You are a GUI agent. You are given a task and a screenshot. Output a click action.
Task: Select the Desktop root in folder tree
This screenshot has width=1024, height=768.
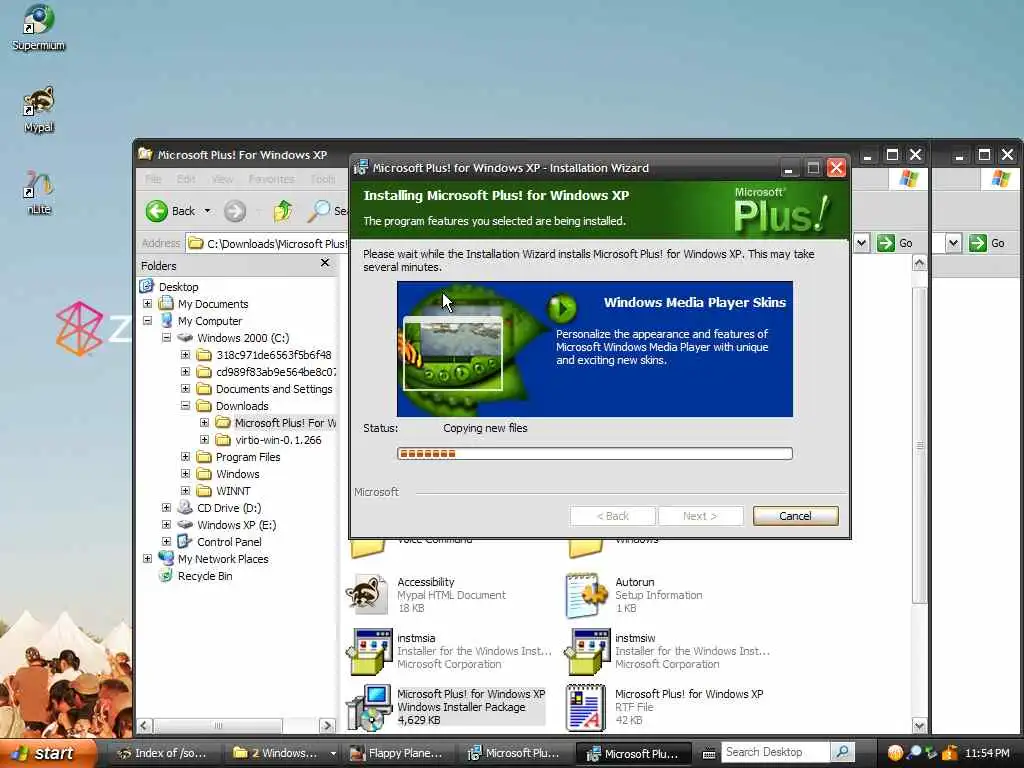[x=178, y=287]
